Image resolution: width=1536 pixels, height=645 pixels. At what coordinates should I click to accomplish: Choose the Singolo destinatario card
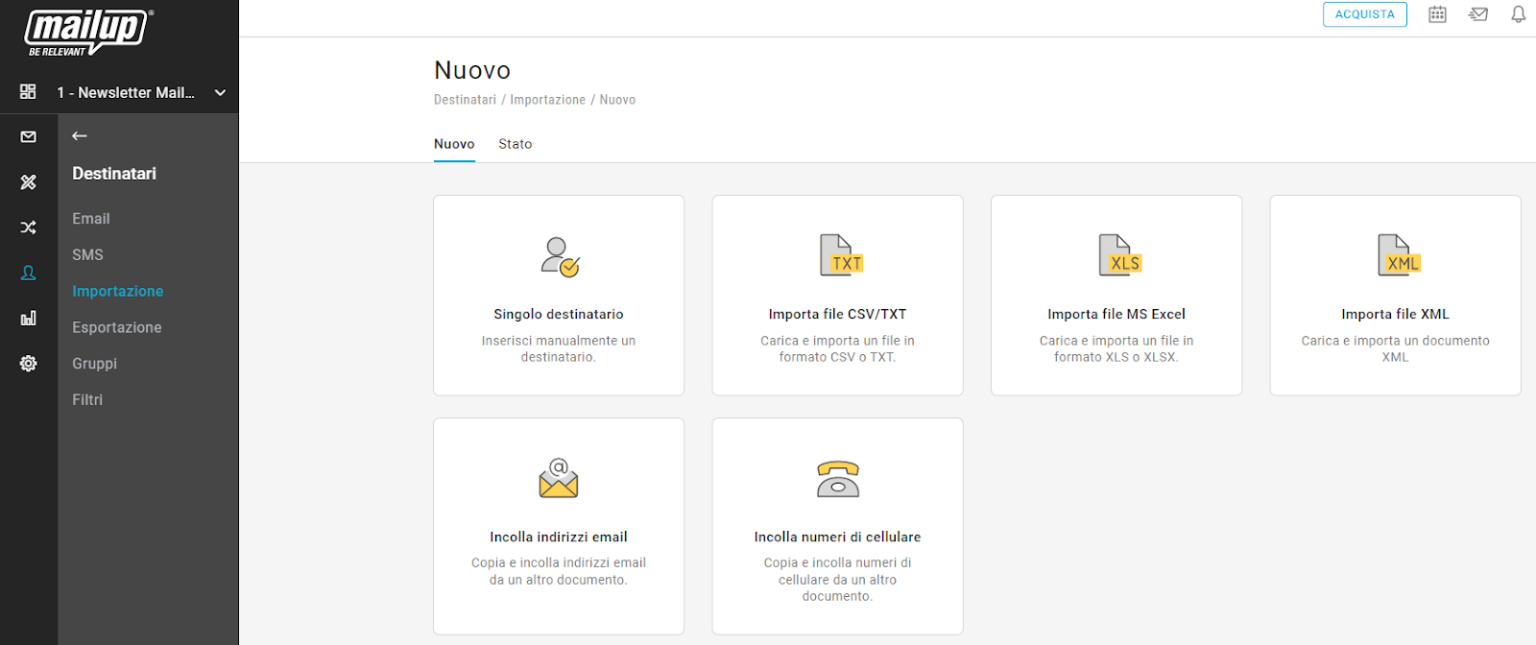558,295
